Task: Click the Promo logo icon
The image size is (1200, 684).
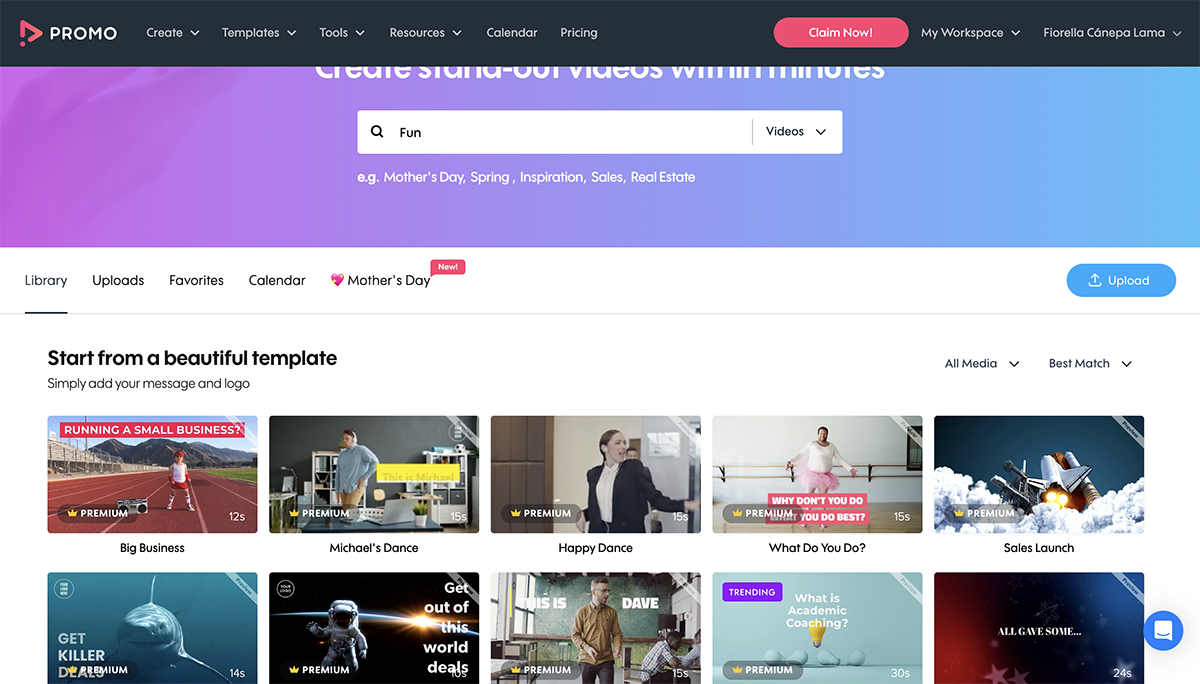Action: [x=31, y=33]
